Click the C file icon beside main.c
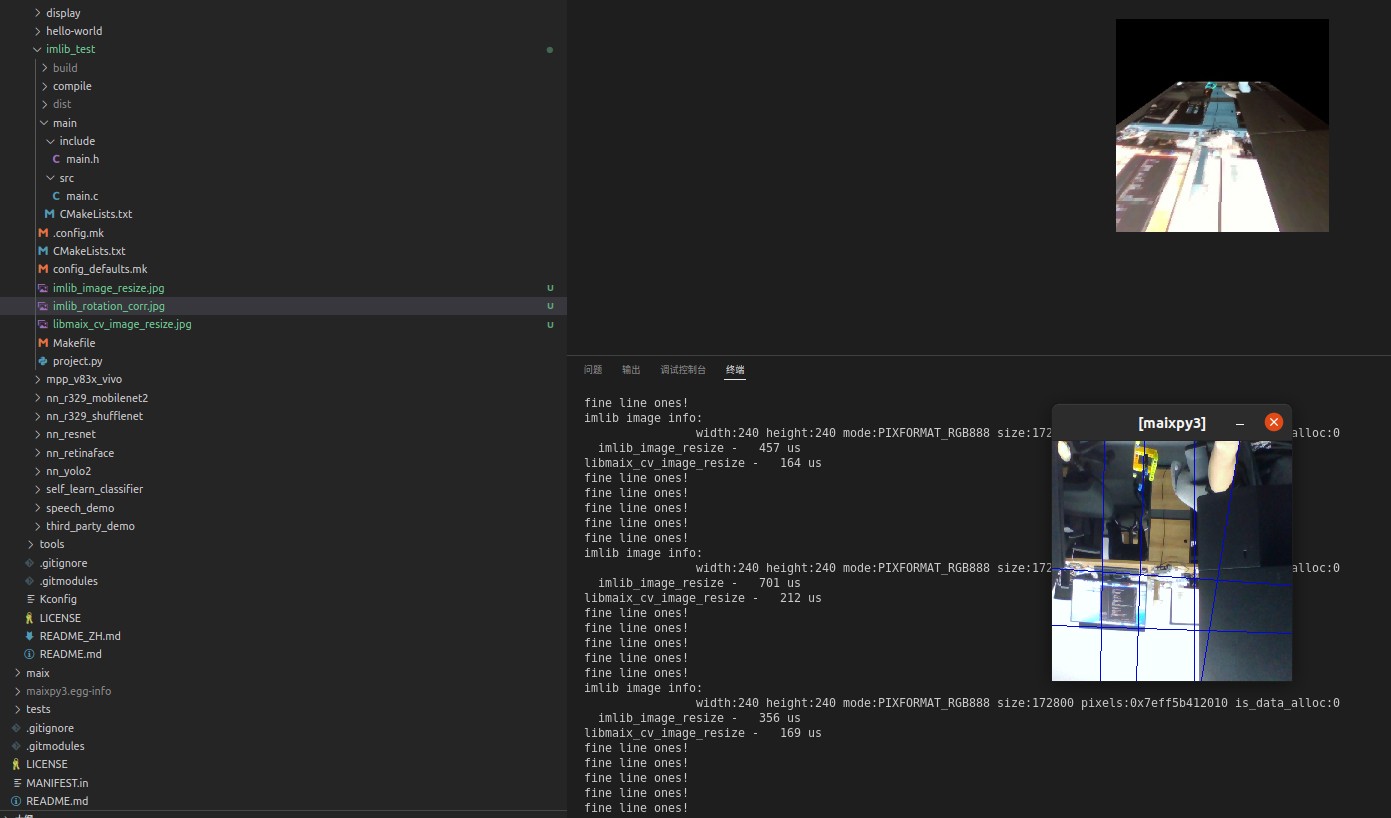 tap(56, 196)
